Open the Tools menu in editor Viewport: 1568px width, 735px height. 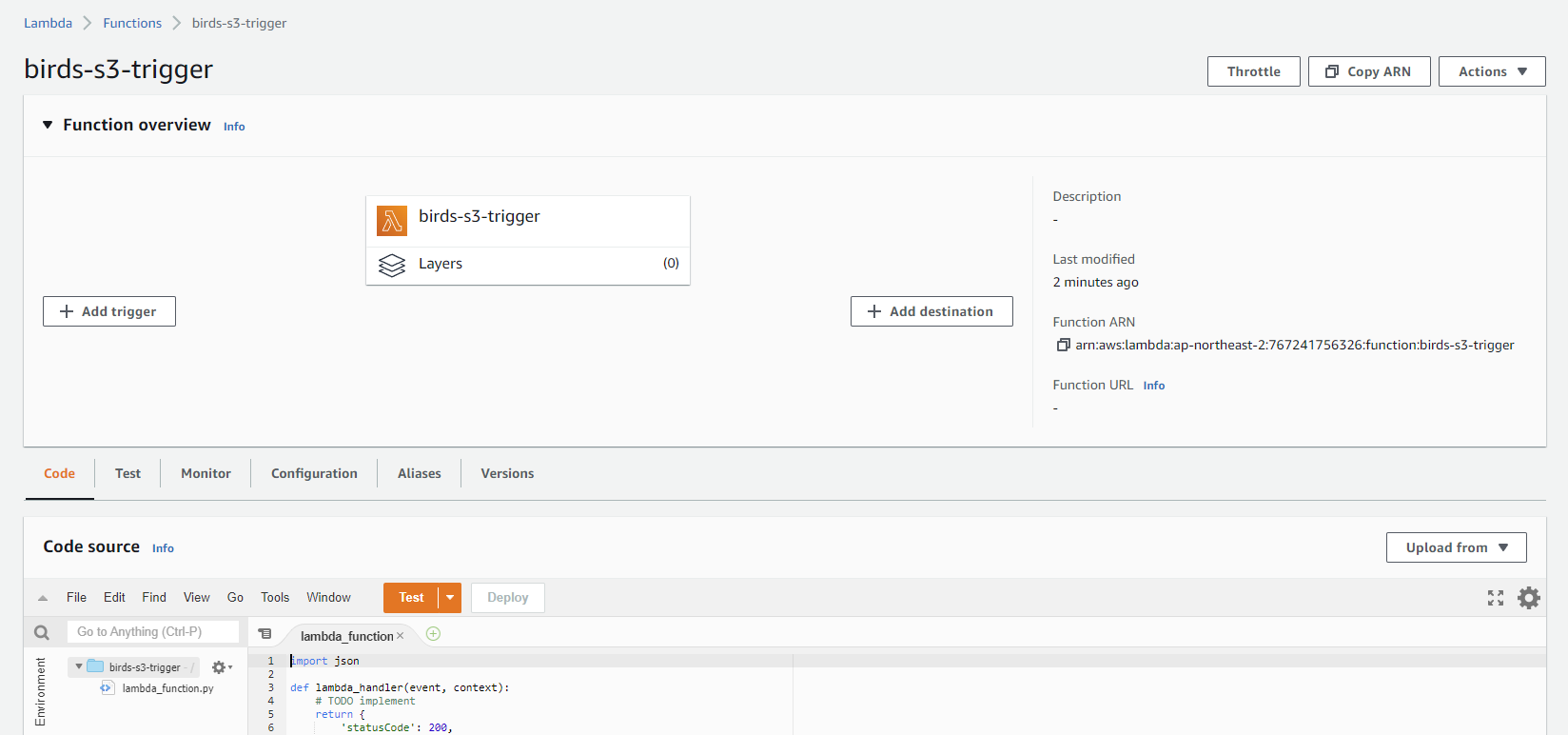click(x=275, y=598)
